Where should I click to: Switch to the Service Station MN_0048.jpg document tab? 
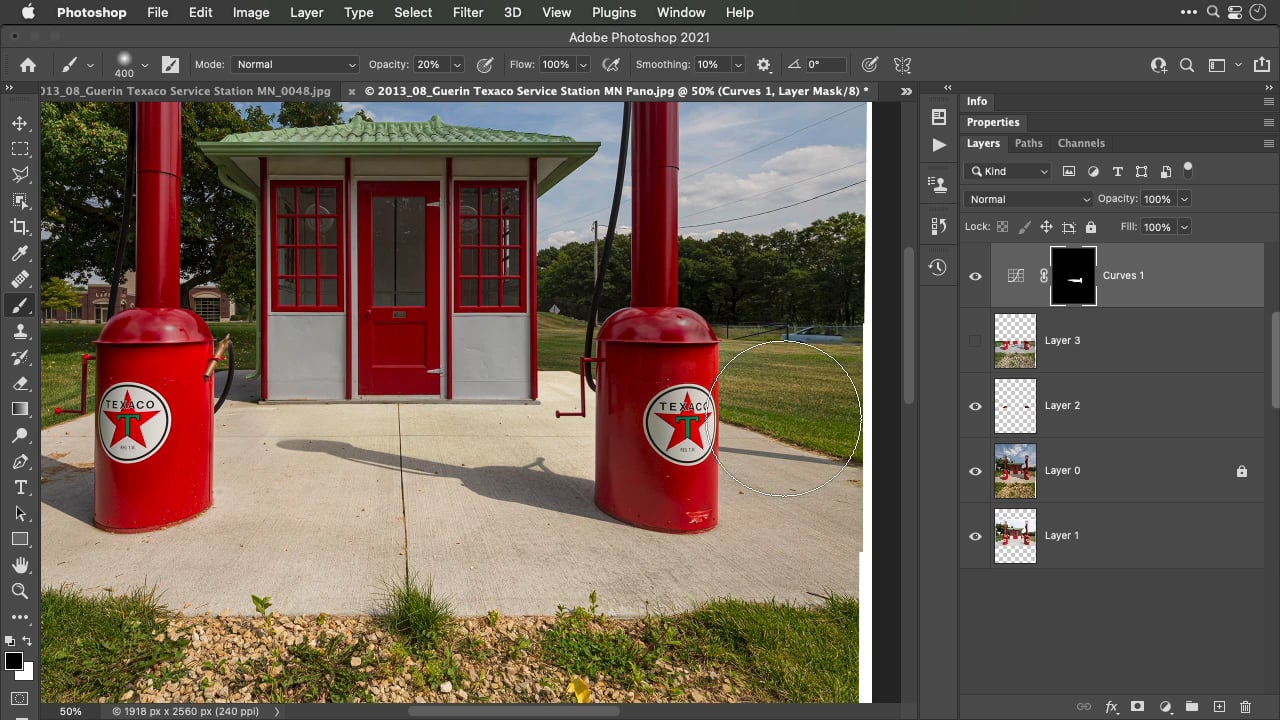[x=187, y=91]
